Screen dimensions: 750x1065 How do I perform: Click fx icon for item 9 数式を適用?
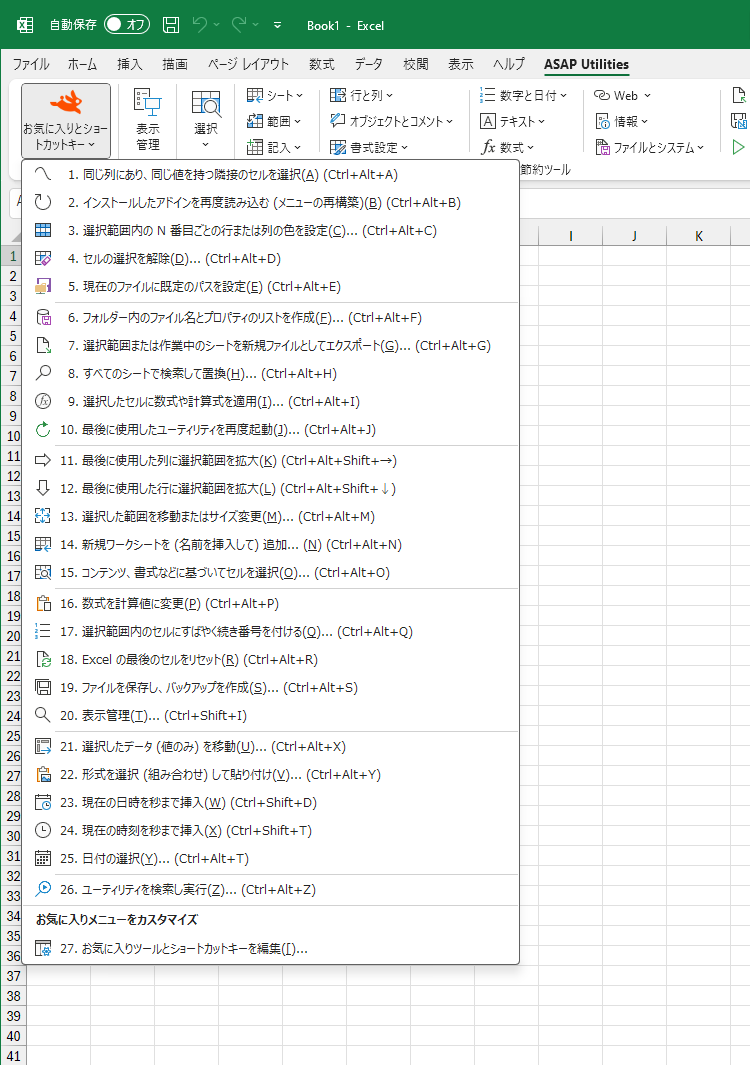43,401
